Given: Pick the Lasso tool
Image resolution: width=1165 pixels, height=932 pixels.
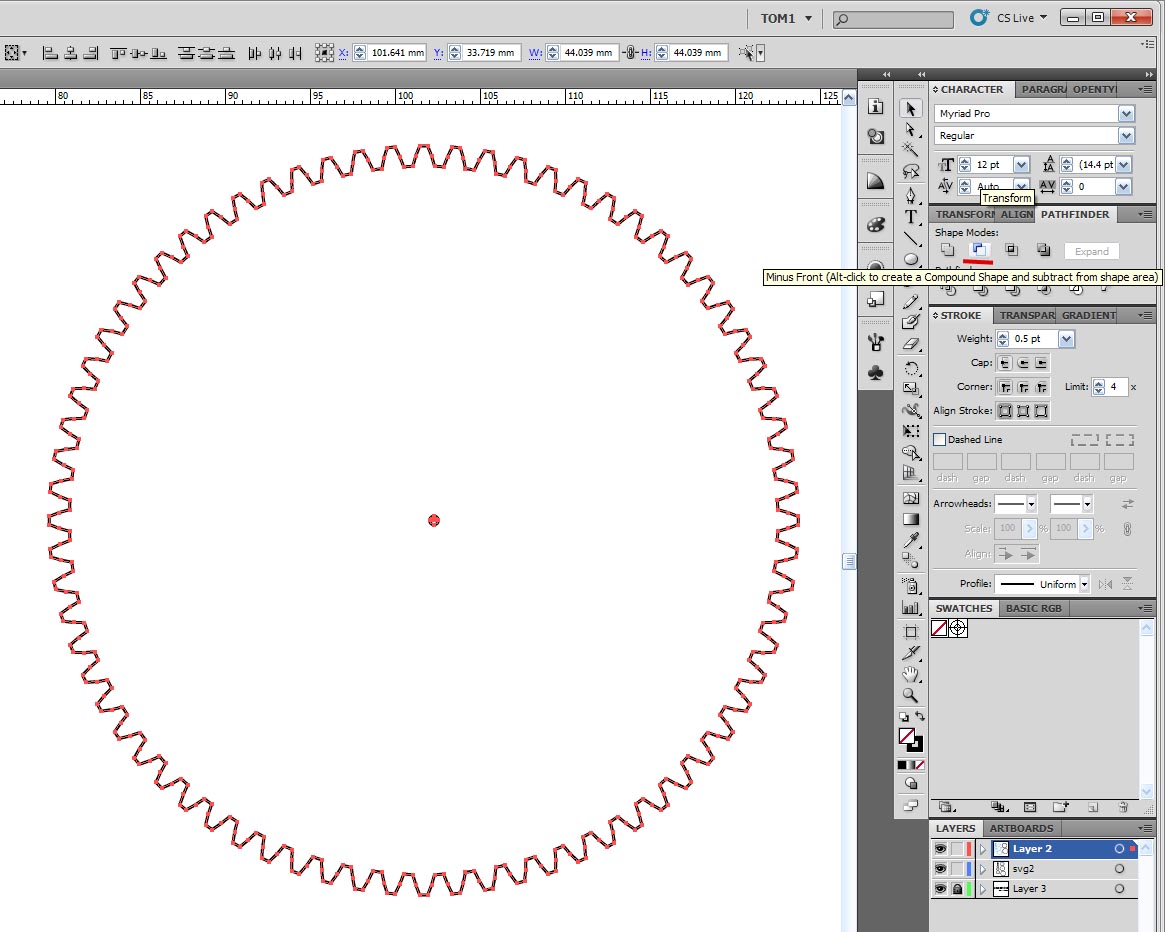Looking at the screenshot, I should pyautogui.click(x=910, y=172).
